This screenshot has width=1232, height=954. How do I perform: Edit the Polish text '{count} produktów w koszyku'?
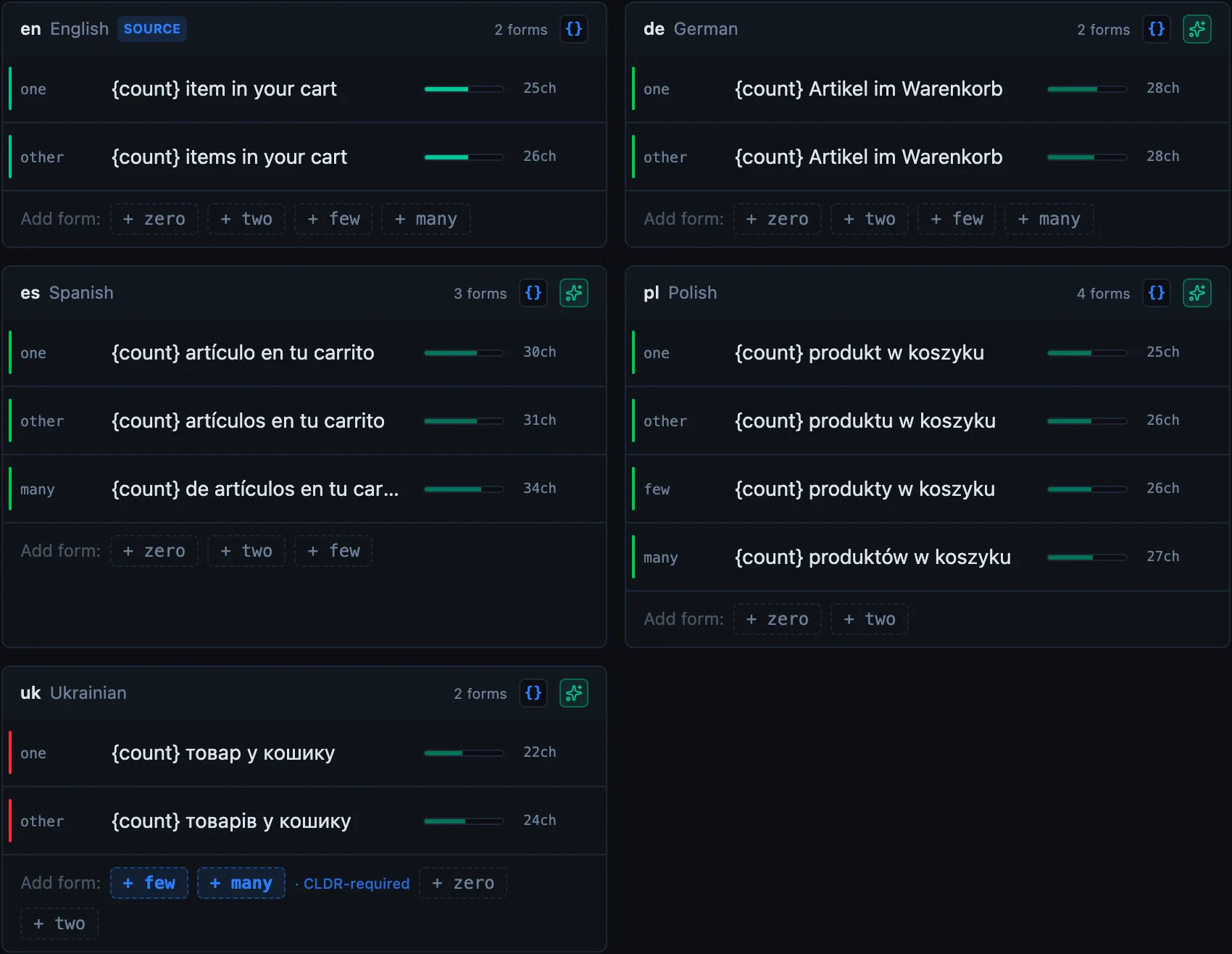click(873, 557)
